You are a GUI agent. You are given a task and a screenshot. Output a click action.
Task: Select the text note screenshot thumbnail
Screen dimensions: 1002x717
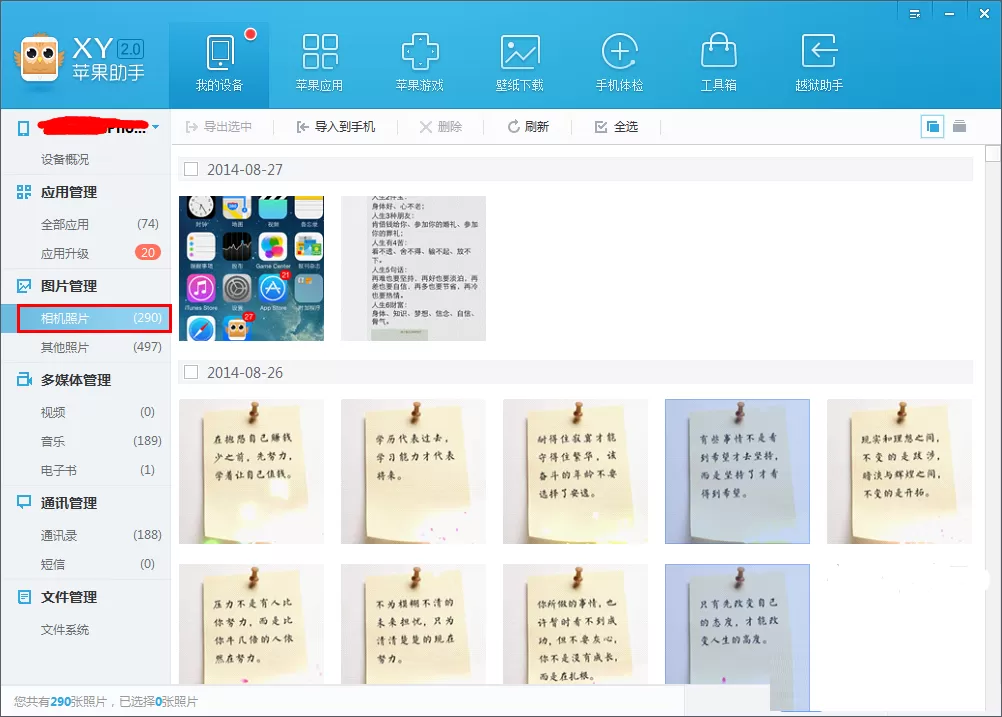(413, 268)
